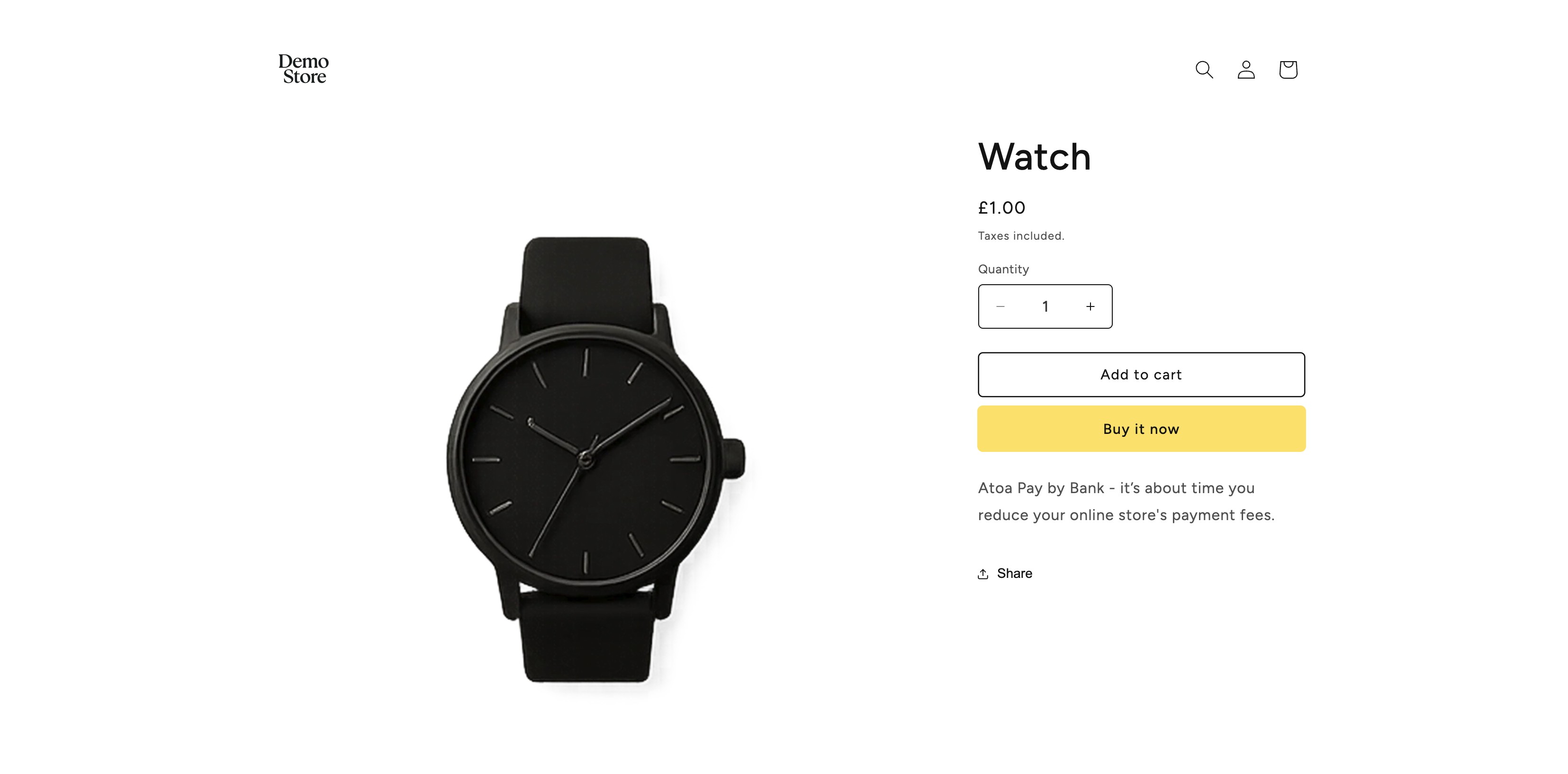
Task: View the shopping cart icon
Action: [1288, 70]
